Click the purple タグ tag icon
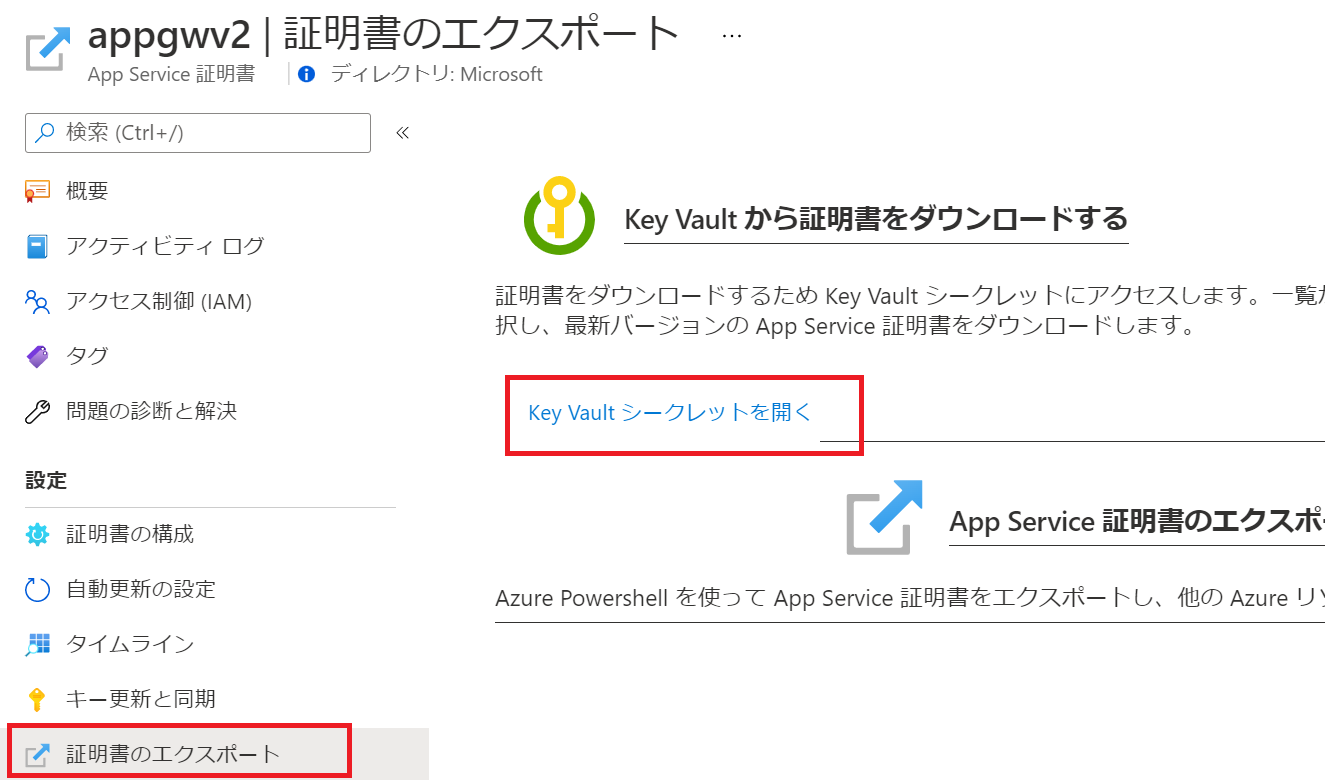Viewport: 1325px width, 780px height. 37,356
